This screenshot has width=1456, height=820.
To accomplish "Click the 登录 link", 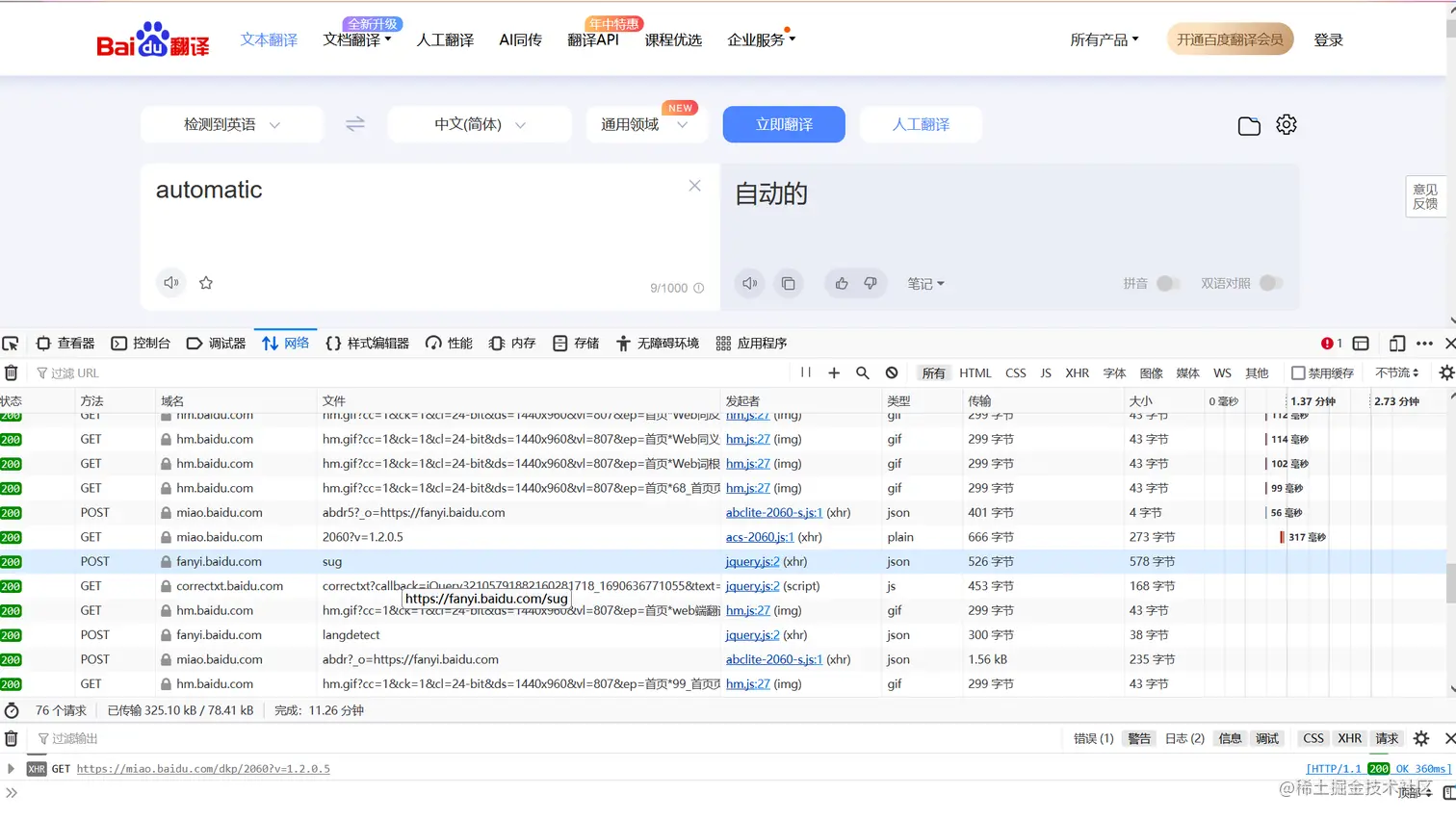I will coord(1328,39).
